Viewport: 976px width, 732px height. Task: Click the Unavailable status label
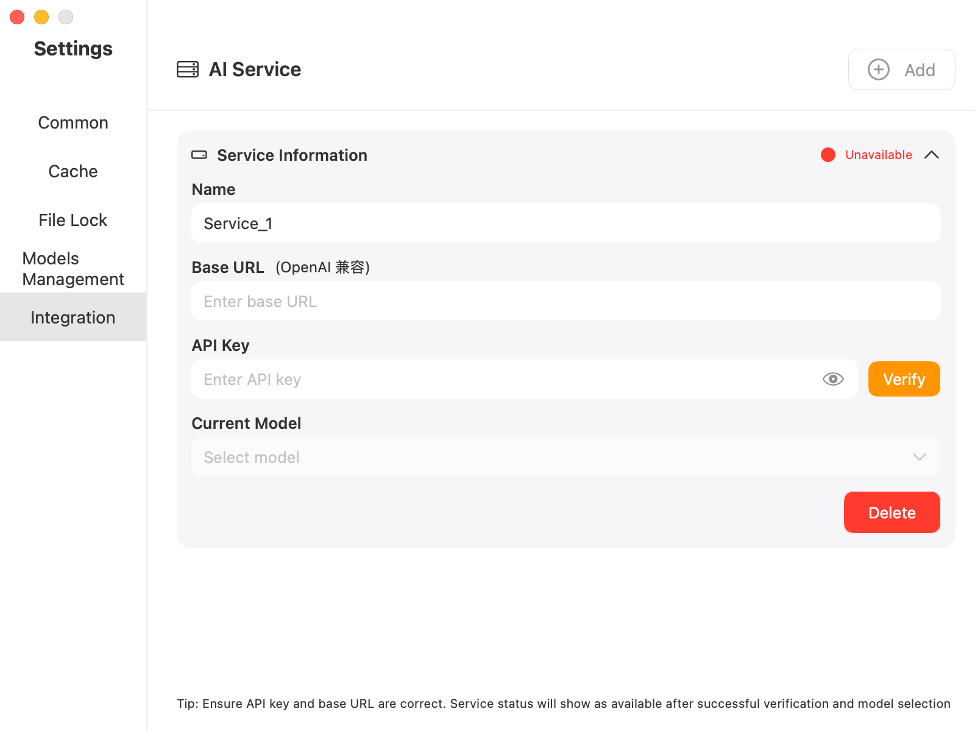[878, 155]
